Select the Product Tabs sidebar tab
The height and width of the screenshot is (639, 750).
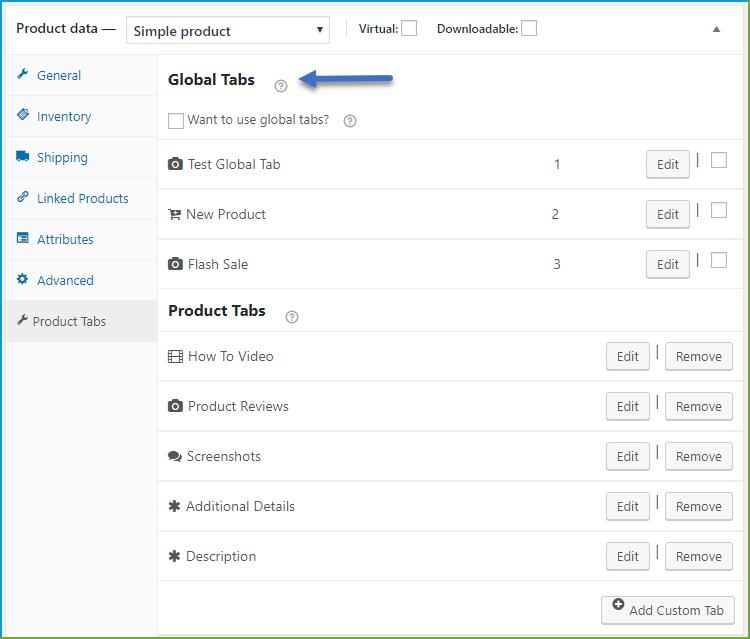[81, 321]
